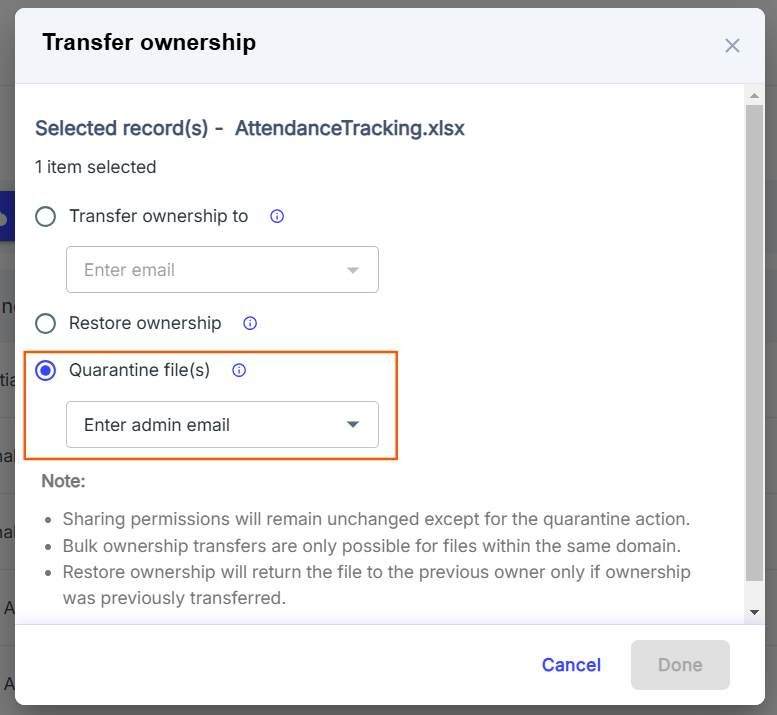Click the AttendanceTracking.xlsx file name
The height and width of the screenshot is (715, 777).
coord(350,128)
